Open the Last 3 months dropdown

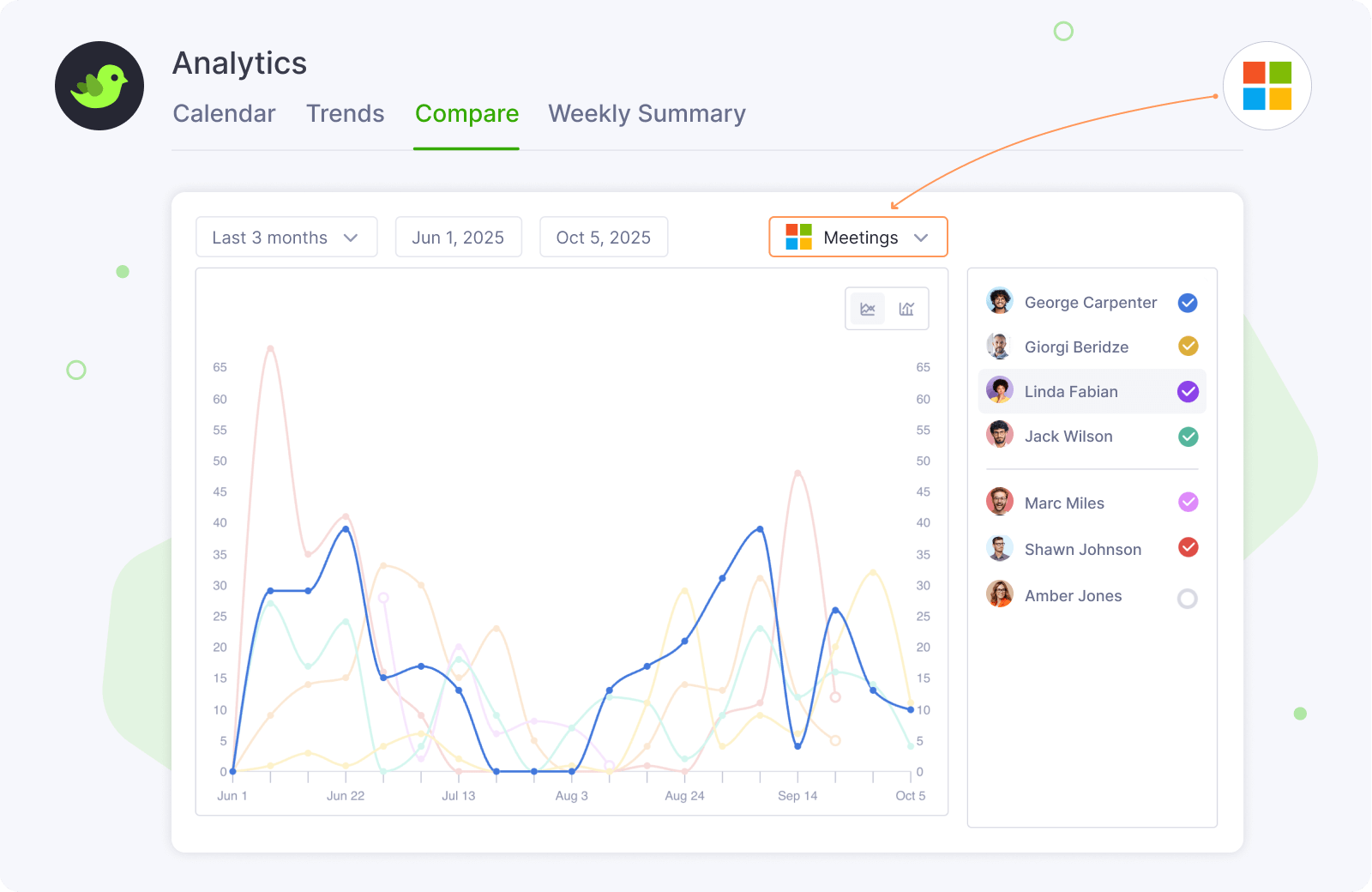286,238
